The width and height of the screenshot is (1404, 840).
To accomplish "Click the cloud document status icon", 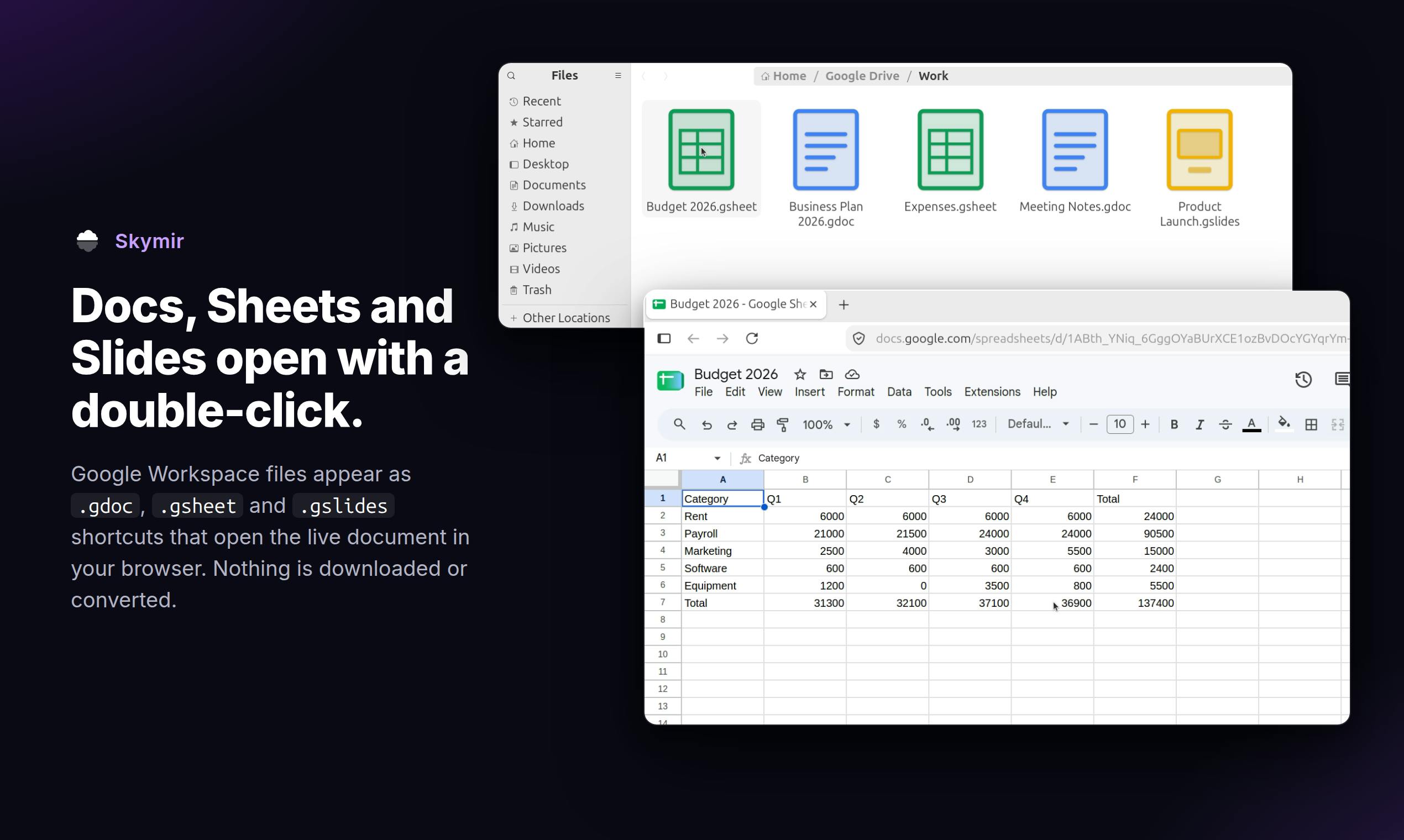I will coord(852,374).
